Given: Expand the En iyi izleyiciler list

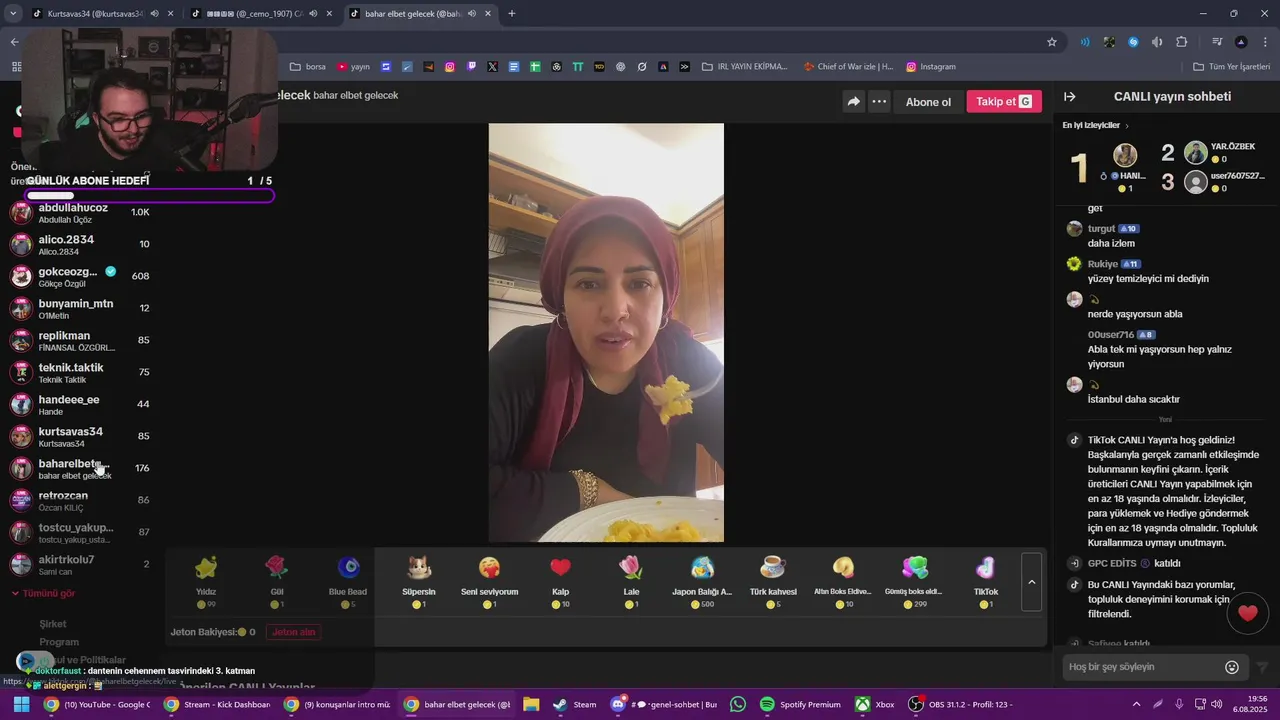Looking at the screenshot, I should point(1096,125).
